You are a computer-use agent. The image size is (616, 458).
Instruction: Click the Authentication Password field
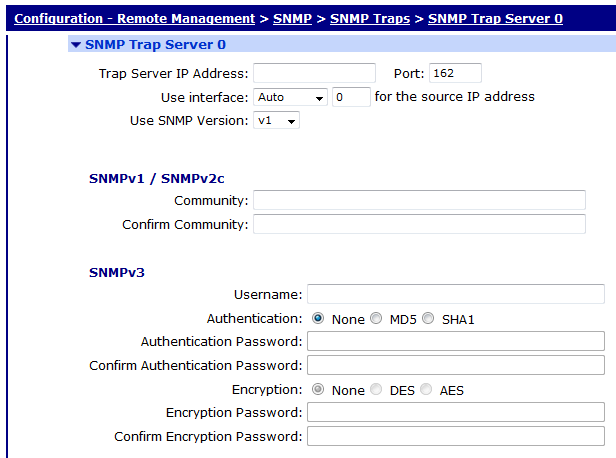pos(455,342)
